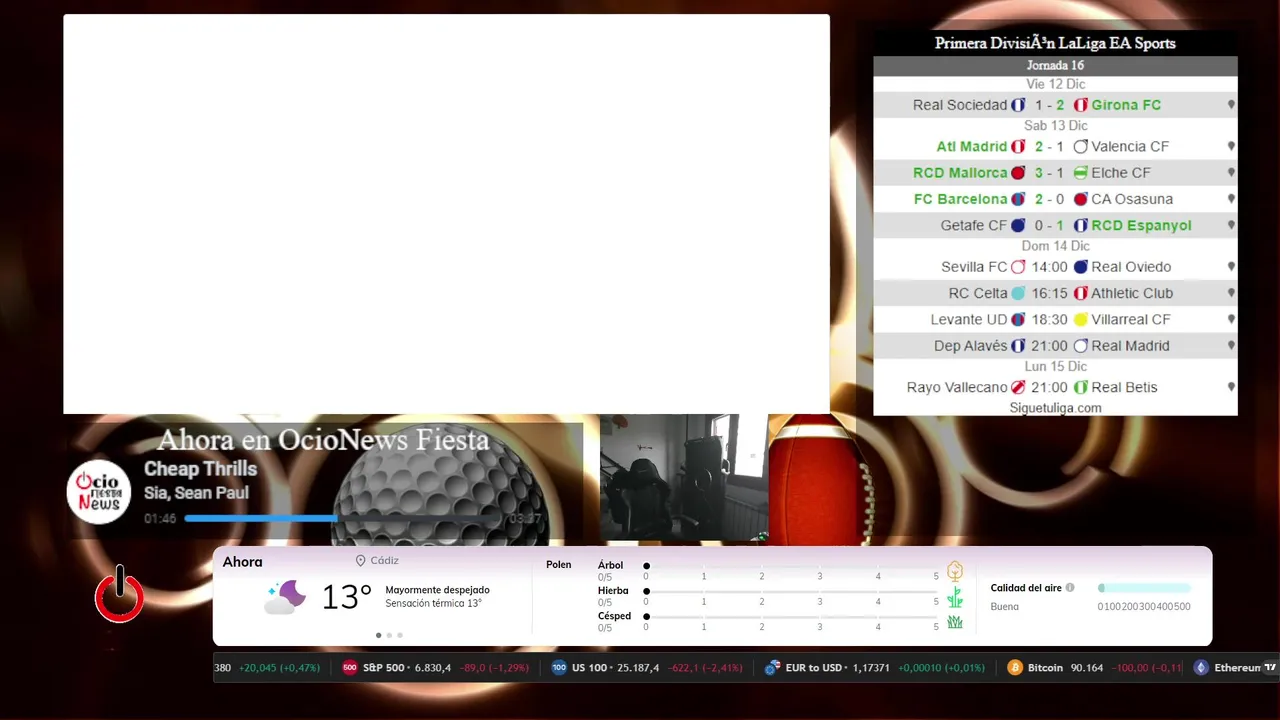The height and width of the screenshot is (720, 1280).
Task: Click the Buena air quality label
Action: click(1004, 607)
